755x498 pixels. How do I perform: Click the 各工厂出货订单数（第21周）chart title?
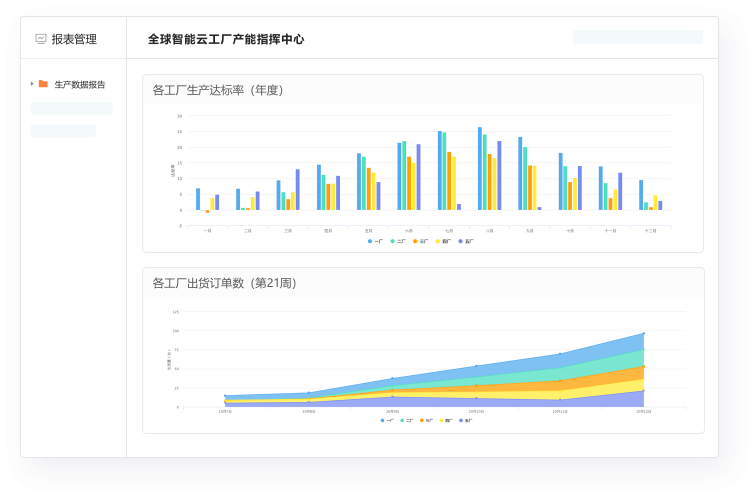coord(224,283)
